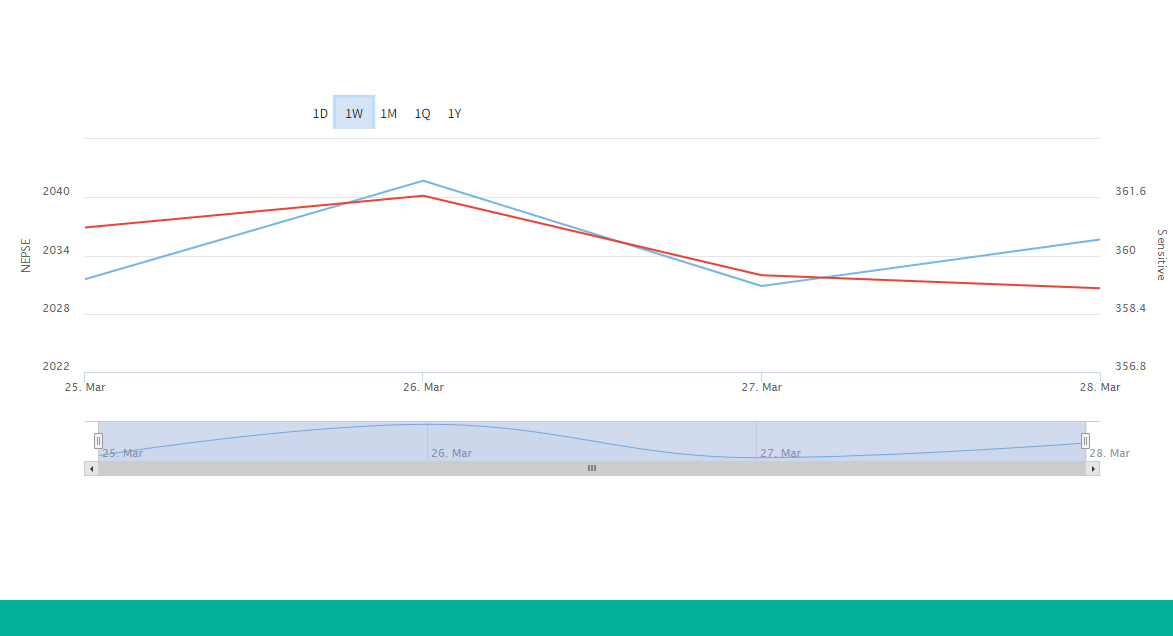The image size is (1173, 636).
Task: Click the 2040 label on NEPSE axis
Action: tap(56, 192)
